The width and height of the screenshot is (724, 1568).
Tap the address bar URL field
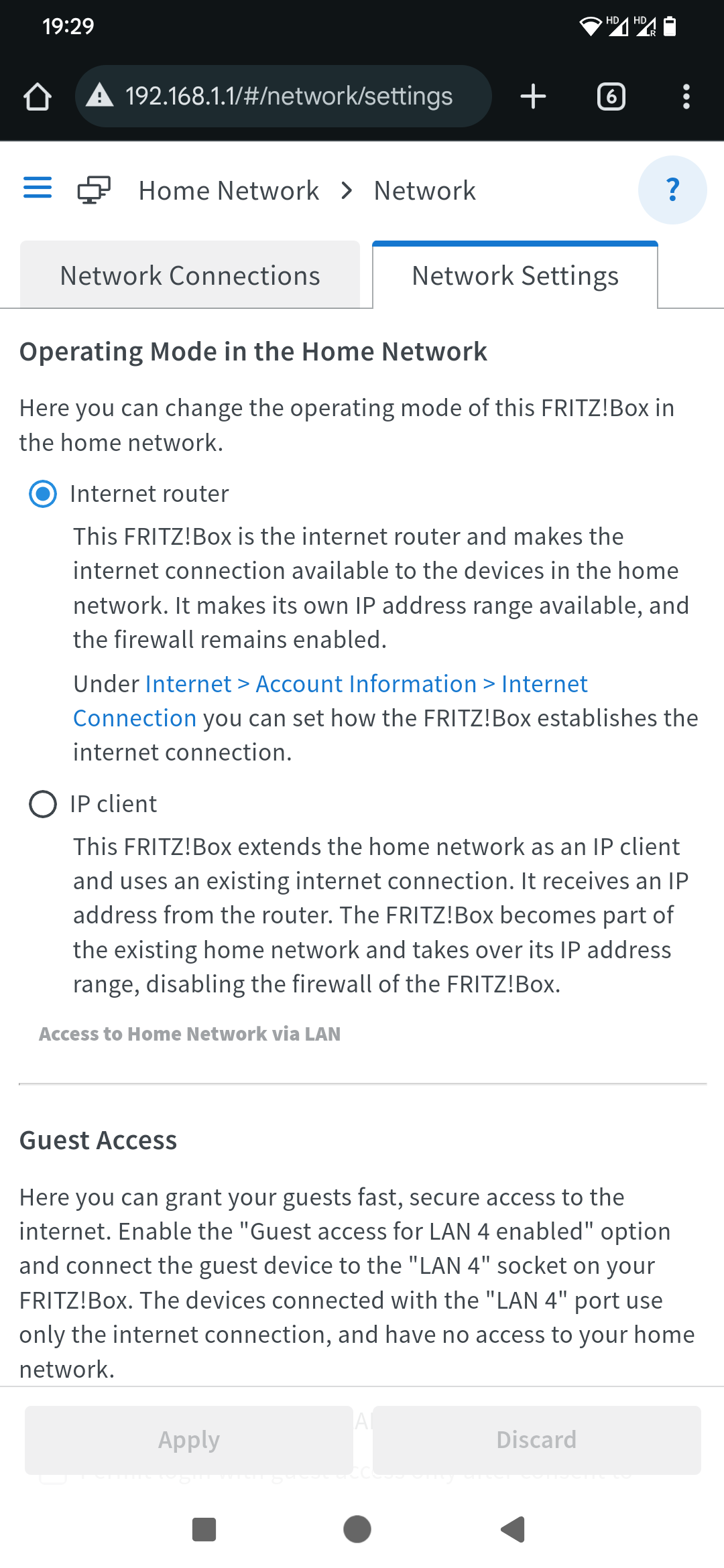pos(289,96)
